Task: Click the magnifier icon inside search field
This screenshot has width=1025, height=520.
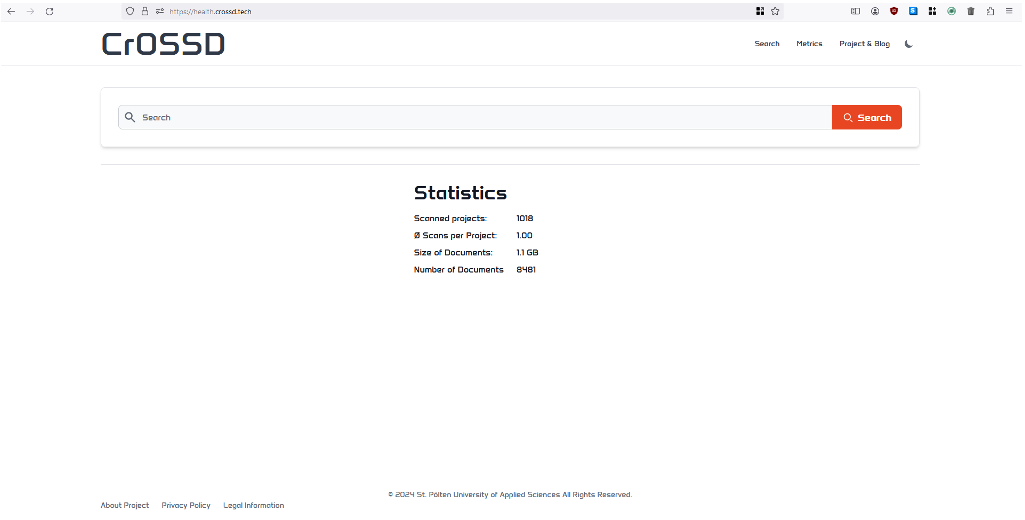Action: (x=130, y=117)
